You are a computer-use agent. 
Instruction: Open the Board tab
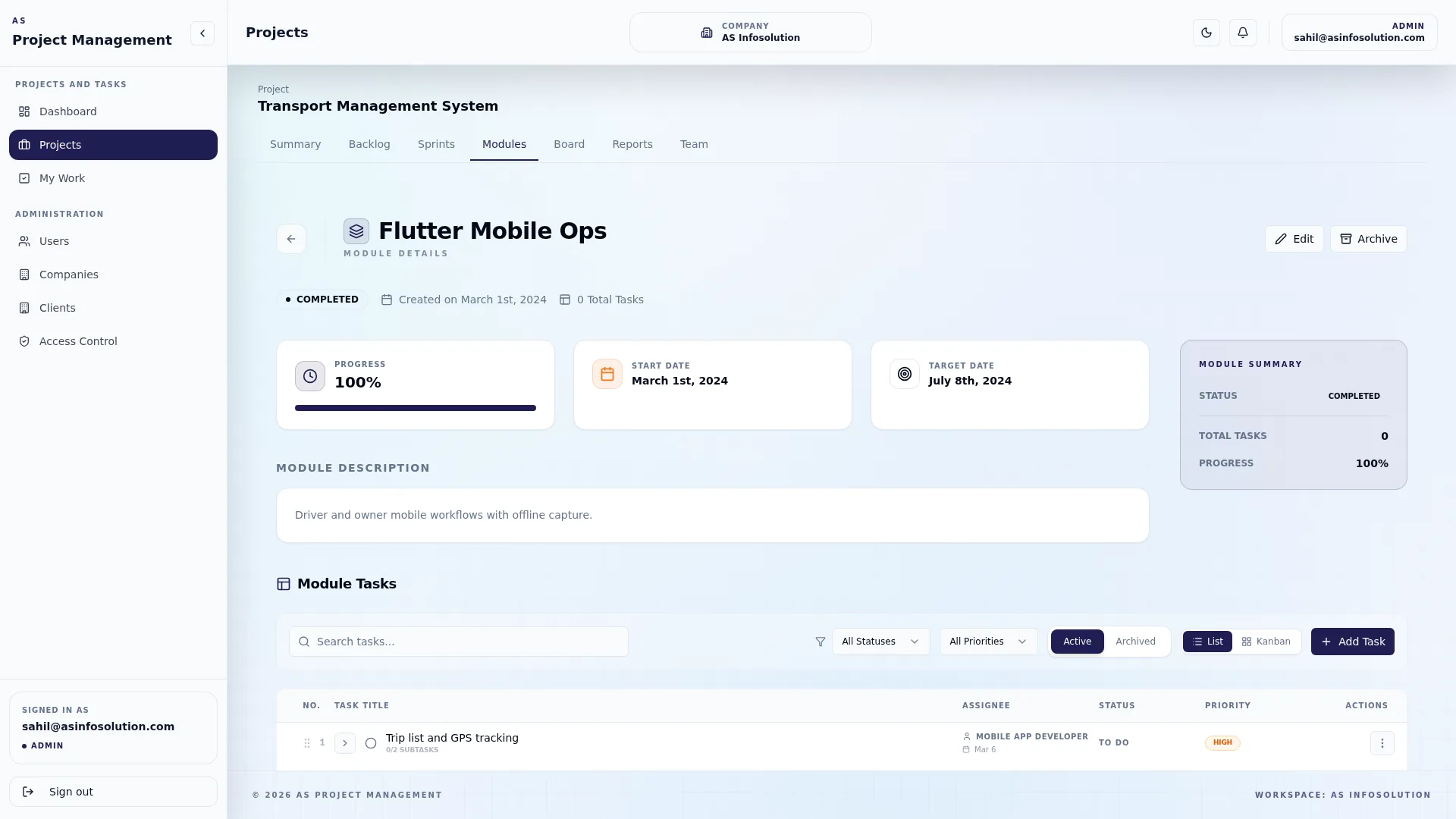(569, 144)
